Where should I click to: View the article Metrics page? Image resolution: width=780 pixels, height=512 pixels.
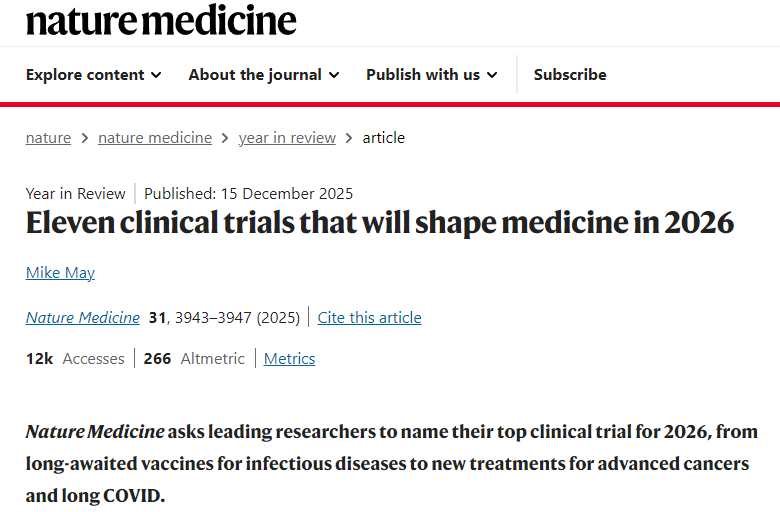pos(289,359)
